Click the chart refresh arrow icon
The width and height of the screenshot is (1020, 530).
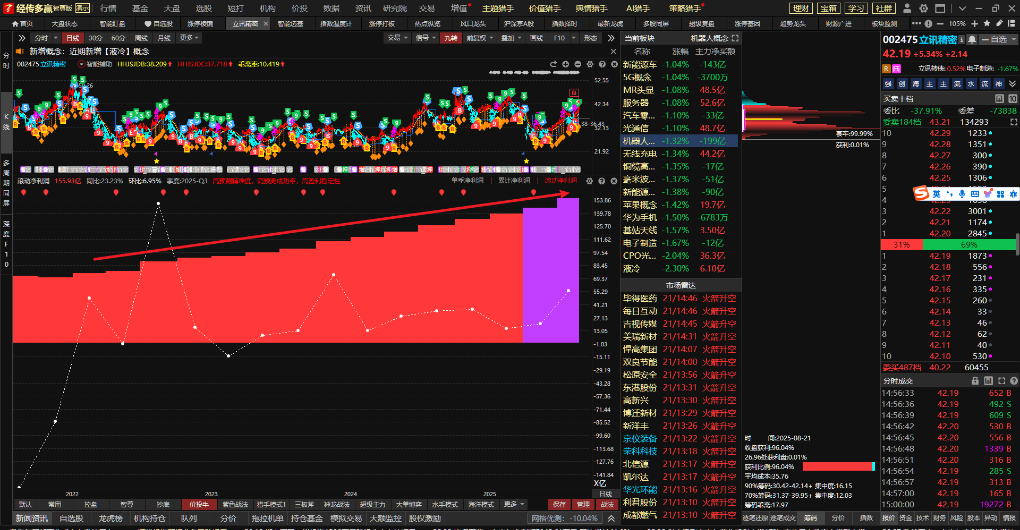click(553, 64)
